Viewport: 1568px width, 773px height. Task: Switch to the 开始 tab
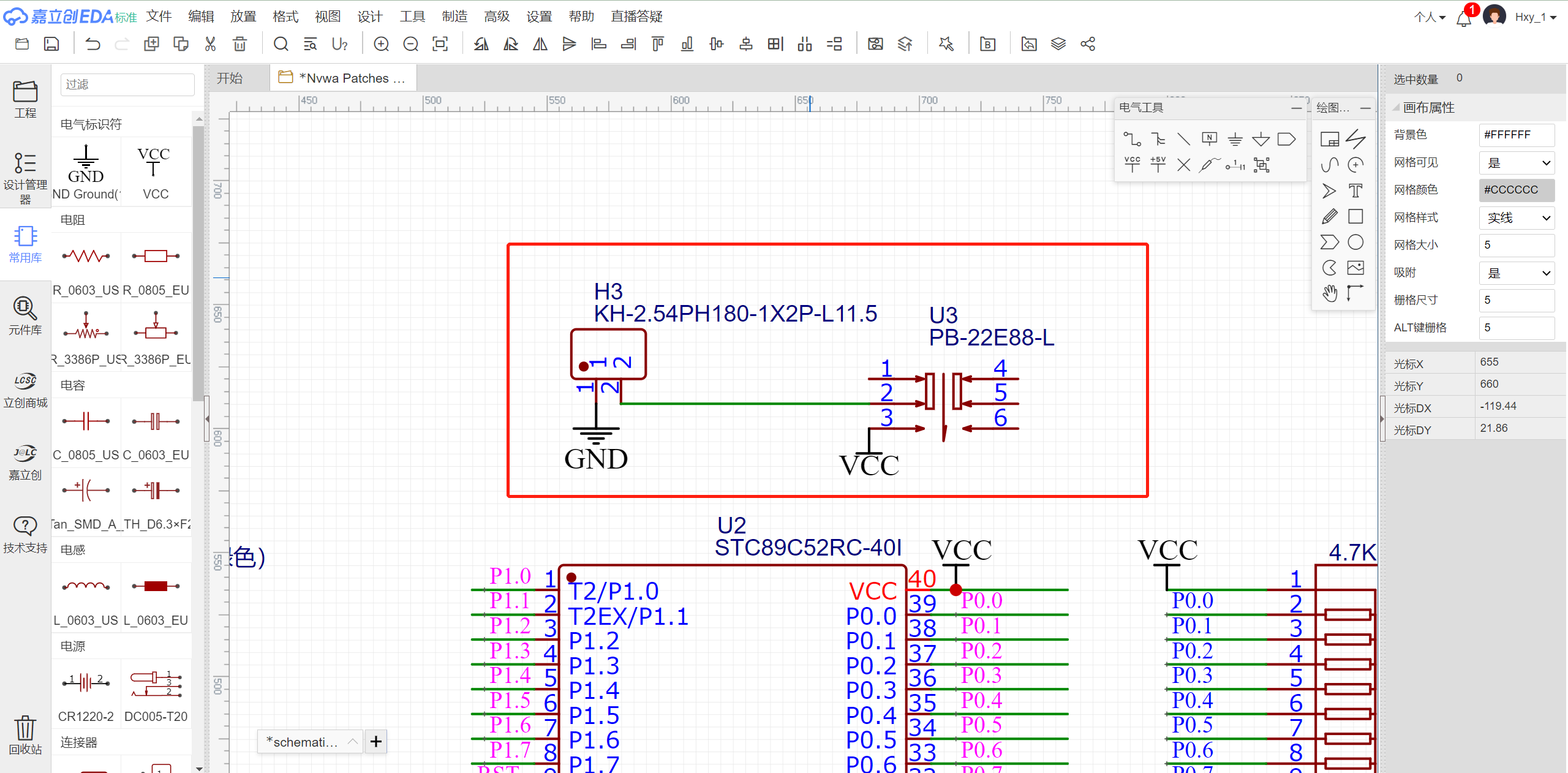pyautogui.click(x=230, y=78)
